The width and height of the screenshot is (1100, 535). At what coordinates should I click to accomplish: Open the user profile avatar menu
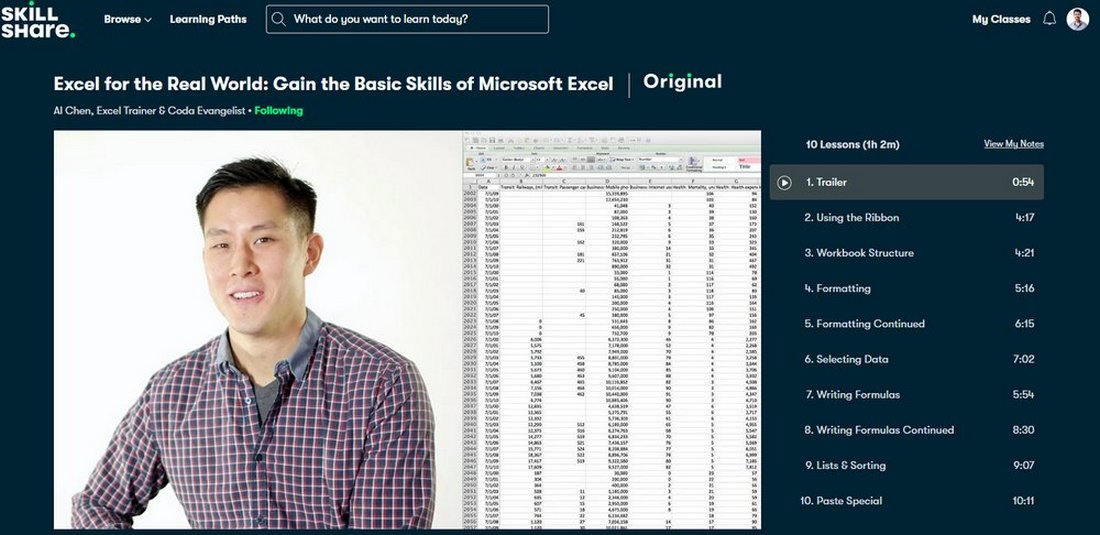1078,19
